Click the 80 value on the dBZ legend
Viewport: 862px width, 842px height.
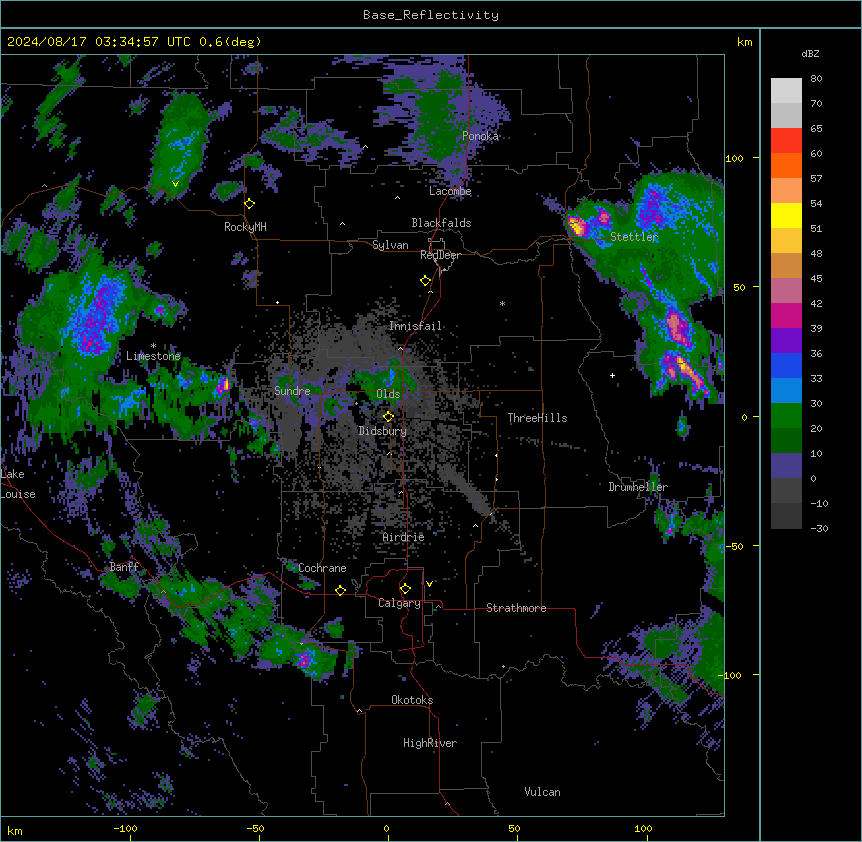tap(816, 79)
